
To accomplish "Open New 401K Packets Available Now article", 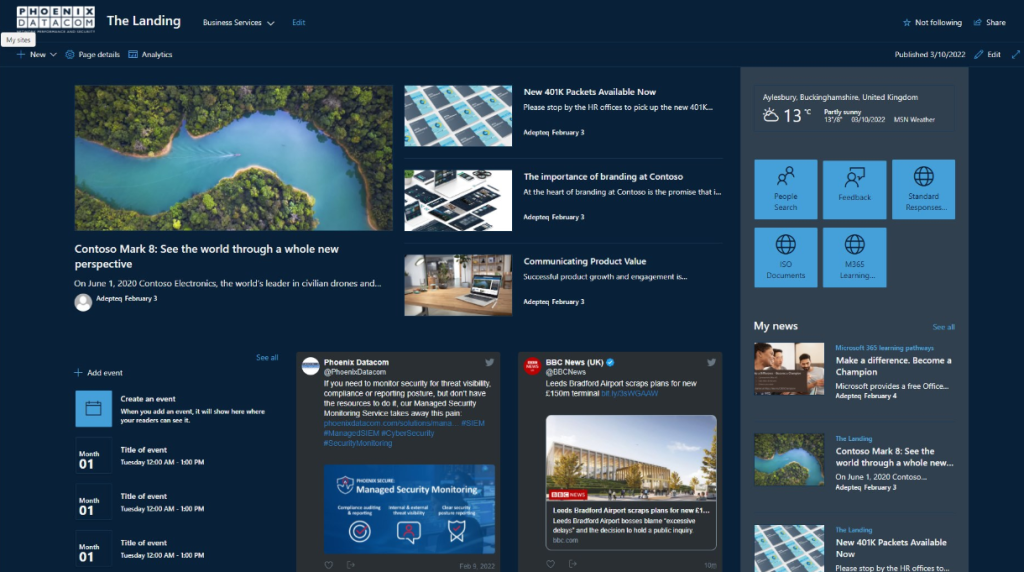I will pyautogui.click(x=589, y=92).
